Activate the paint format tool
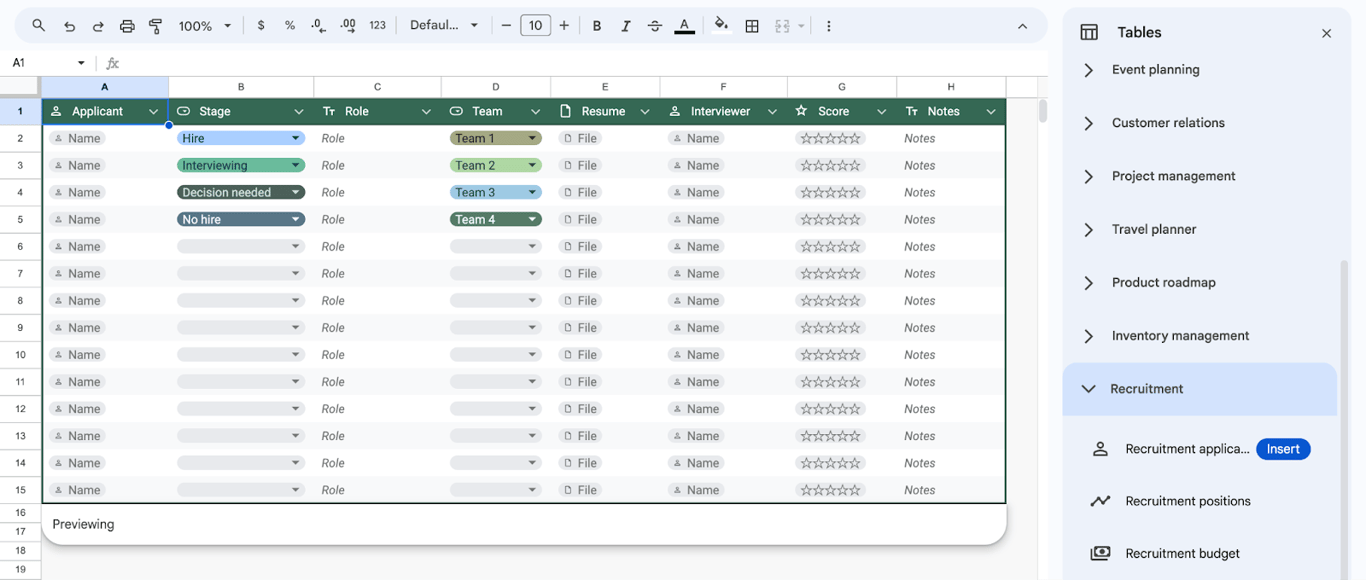The width and height of the screenshot is (1366, 580). pos(156,26)
